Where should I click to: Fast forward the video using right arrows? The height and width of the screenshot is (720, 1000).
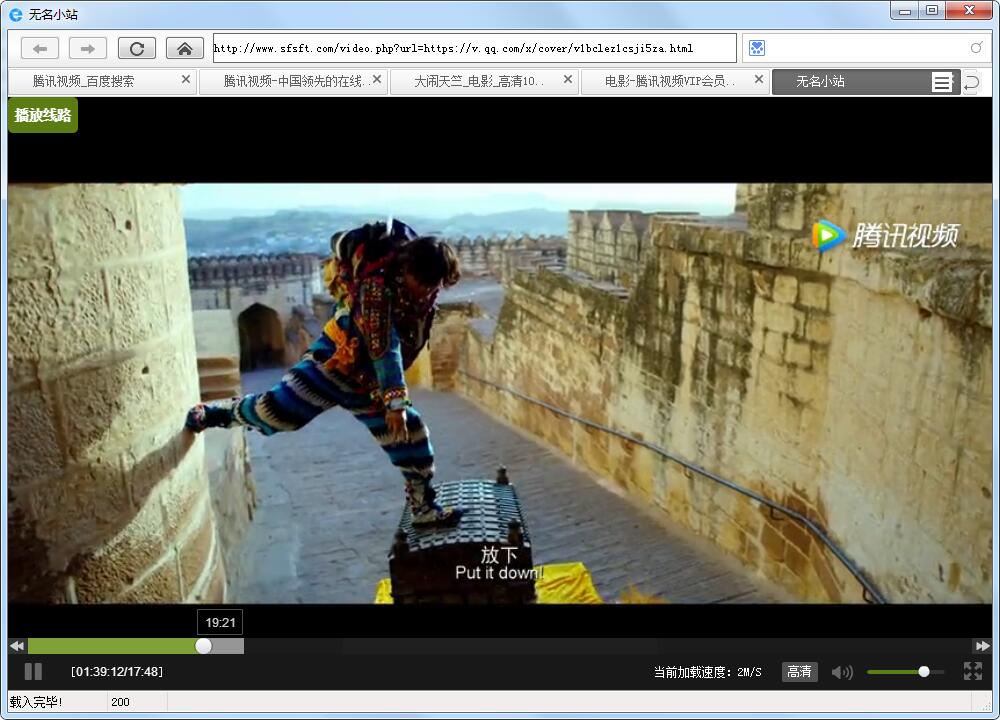(x=982, y=646)
